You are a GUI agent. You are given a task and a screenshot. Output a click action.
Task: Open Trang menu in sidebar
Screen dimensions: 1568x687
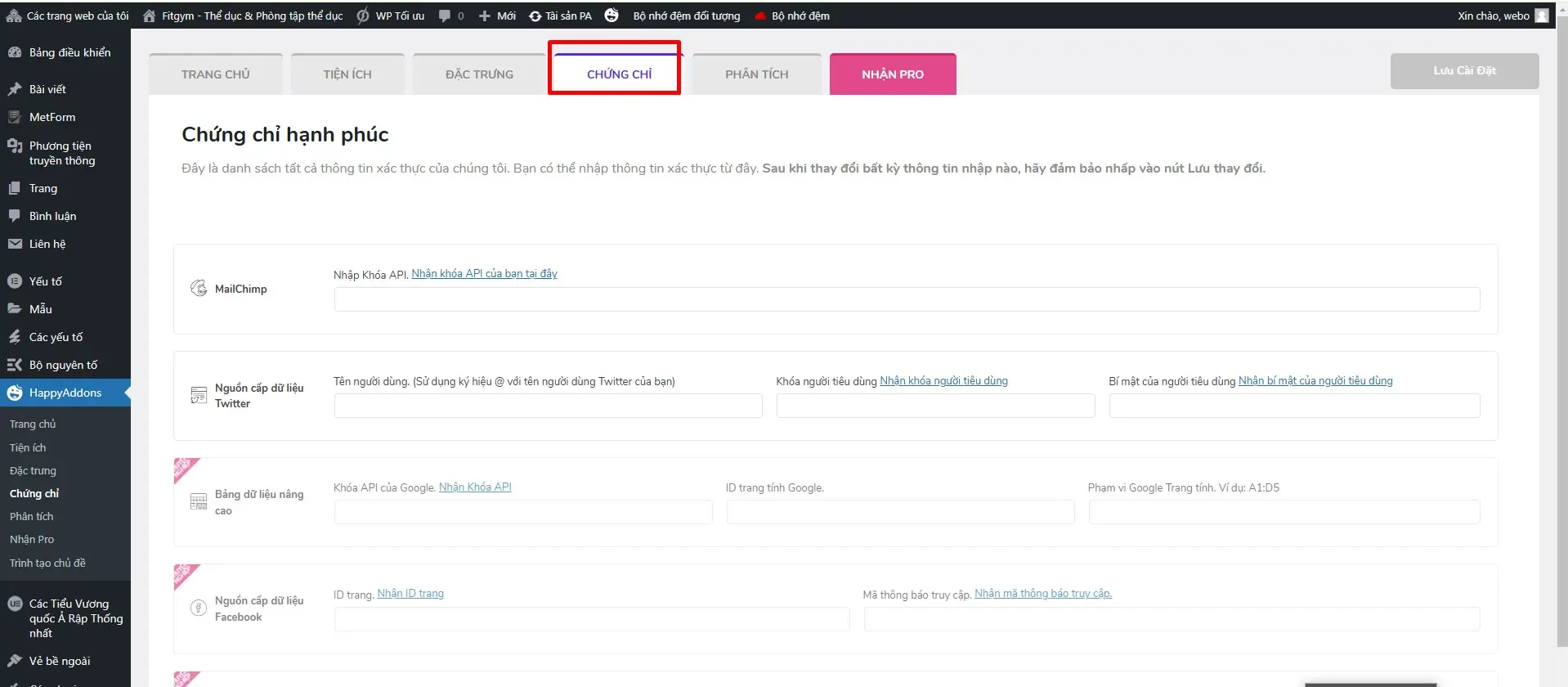pyautogui.click(x=65, y=188)
